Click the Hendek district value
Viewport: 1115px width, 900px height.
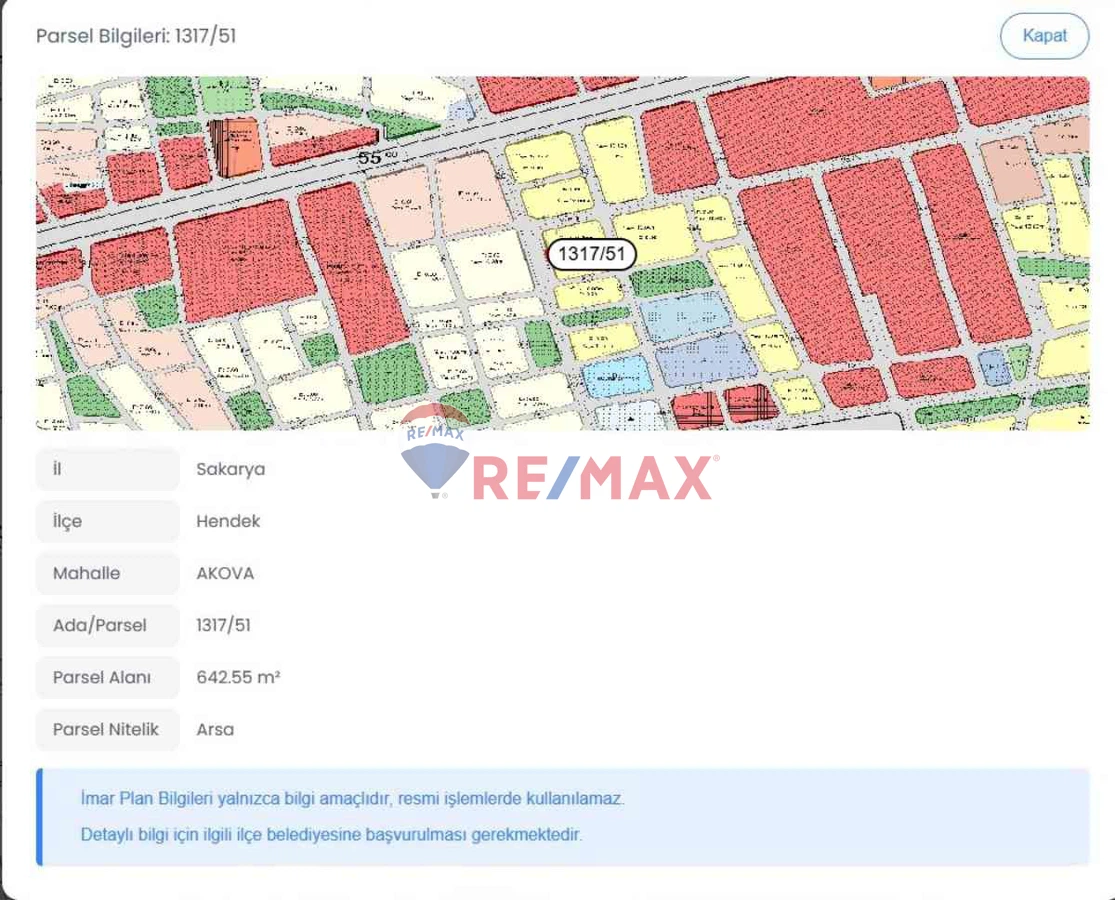click(x=228, y=521)
